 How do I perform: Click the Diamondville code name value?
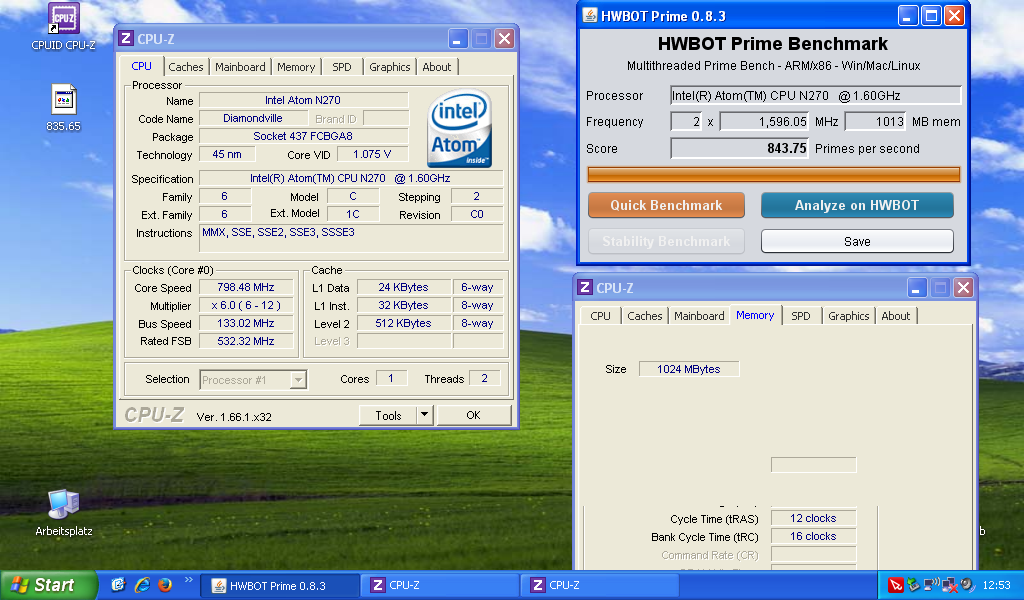253,118
